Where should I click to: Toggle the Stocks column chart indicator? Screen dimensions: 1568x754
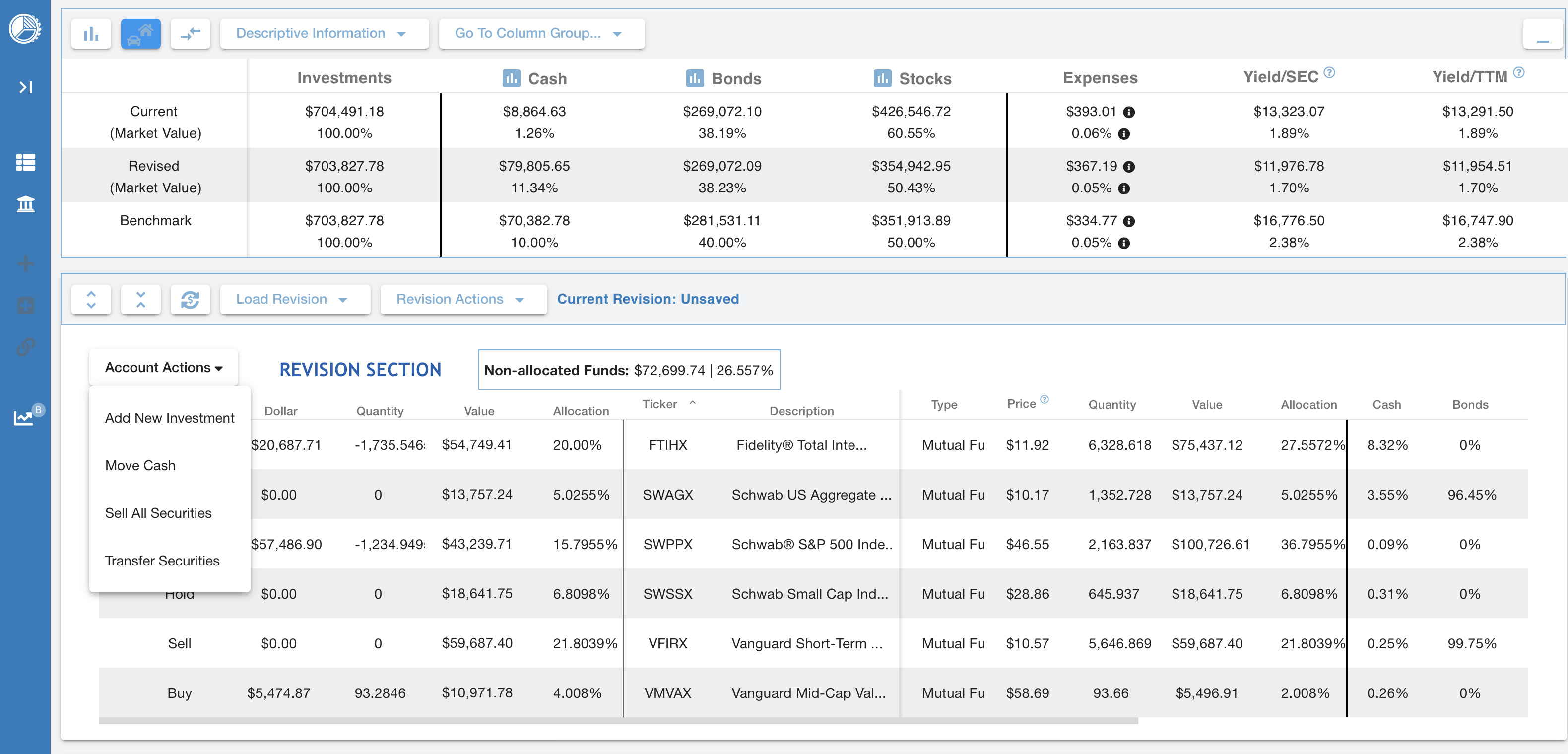880,78
